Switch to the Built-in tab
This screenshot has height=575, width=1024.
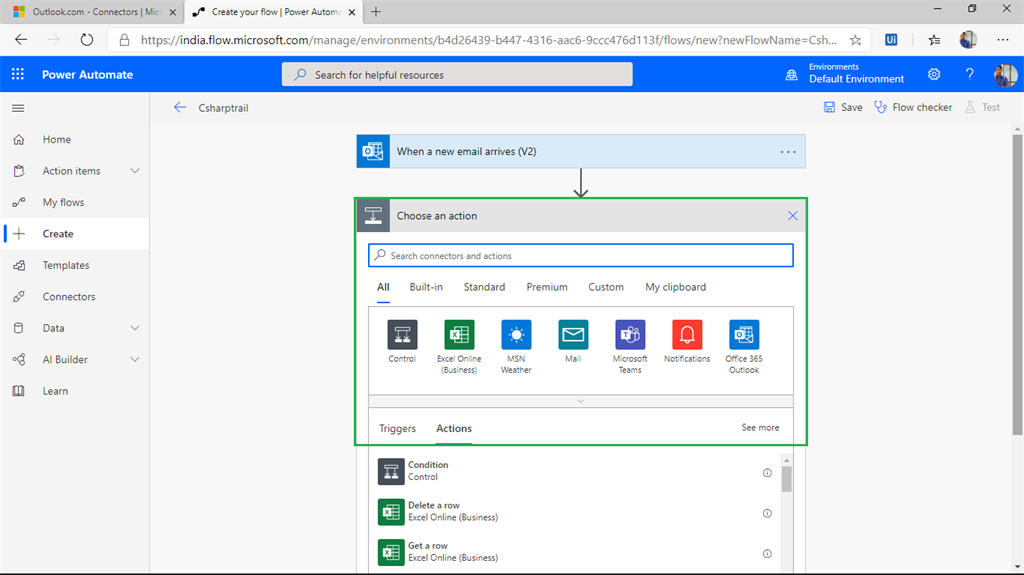(426, 287)
